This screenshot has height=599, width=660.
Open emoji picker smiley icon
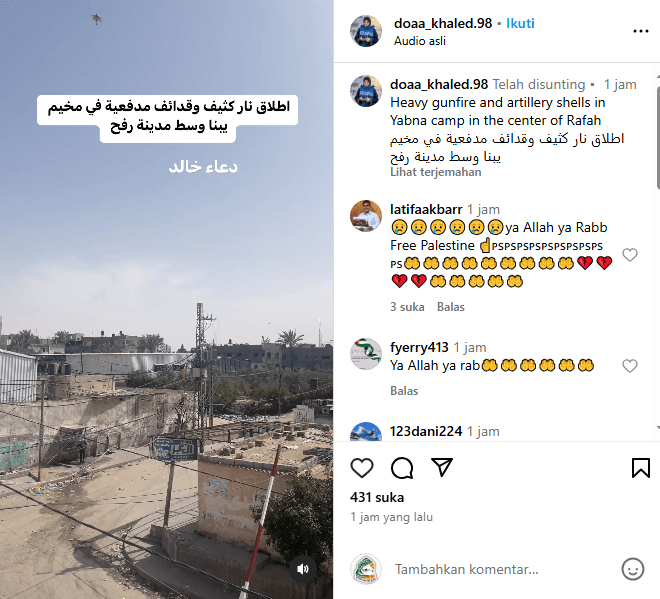[633, 569]
